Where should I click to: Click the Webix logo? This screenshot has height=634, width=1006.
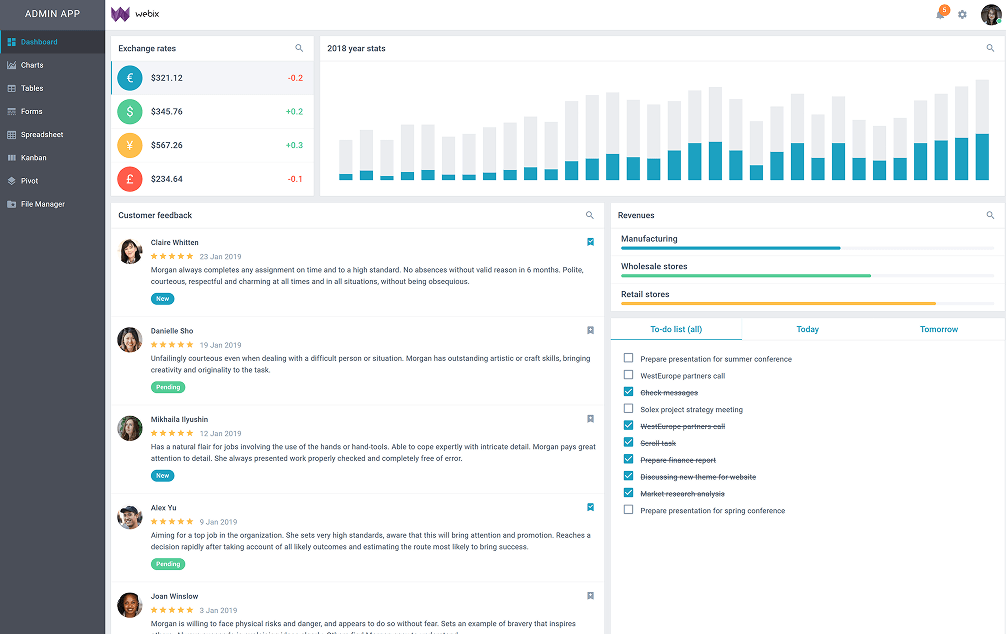[135, 14]
